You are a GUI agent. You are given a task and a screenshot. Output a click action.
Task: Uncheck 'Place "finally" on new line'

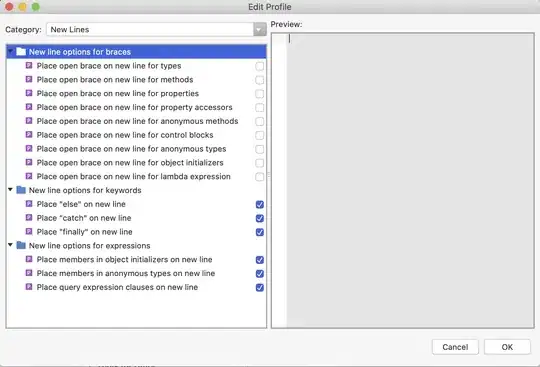click(260, 232)
